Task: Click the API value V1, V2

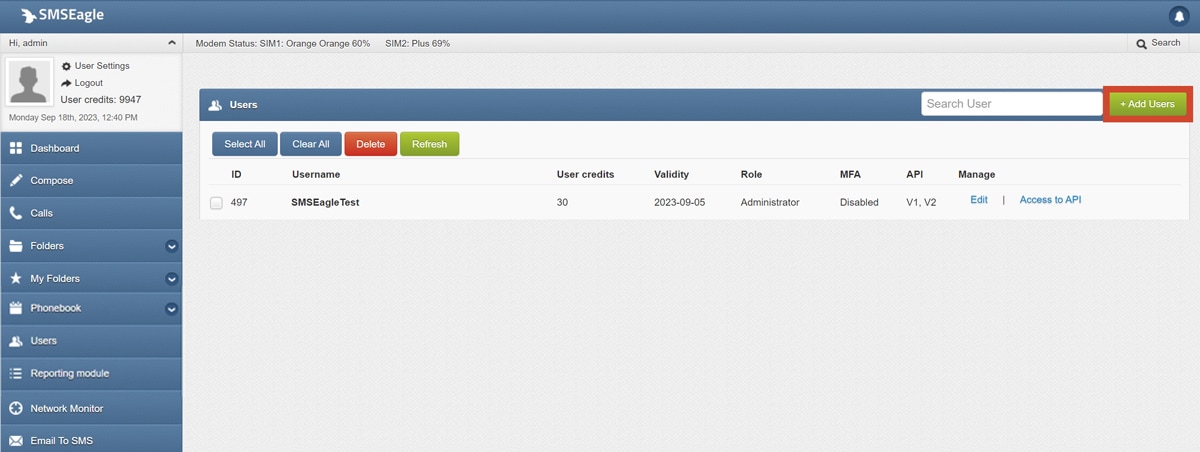Action: point(921,202)
